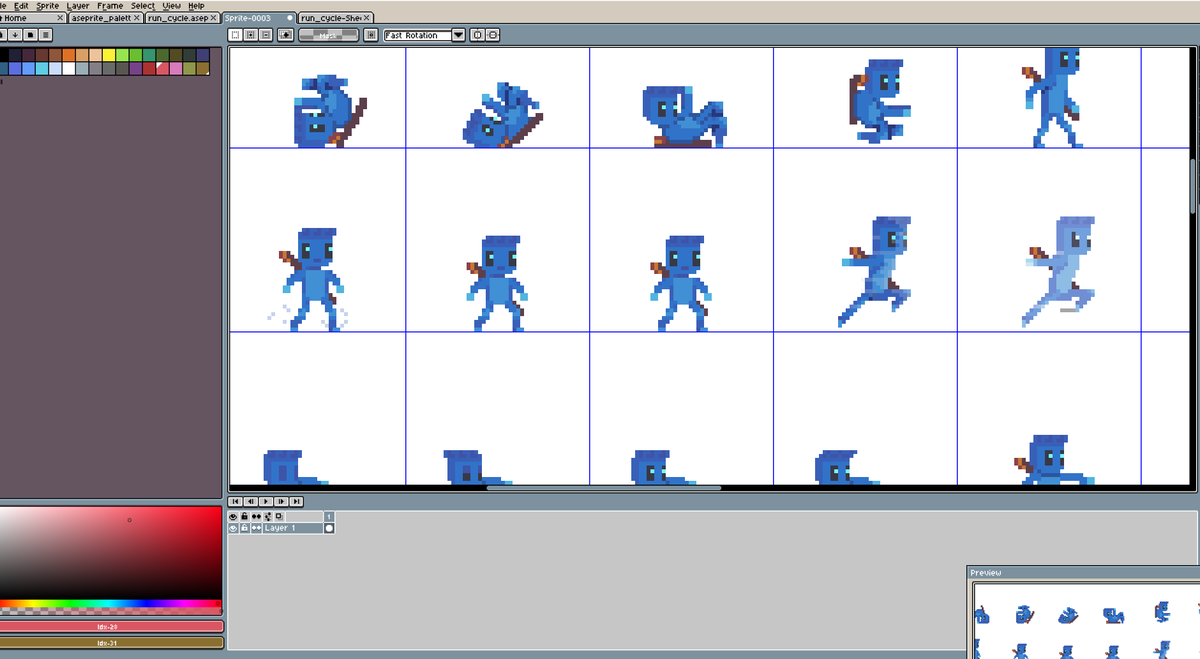Toggle visibility of all layers in header
Screen dimensions: 1200x659
point(233,516)
